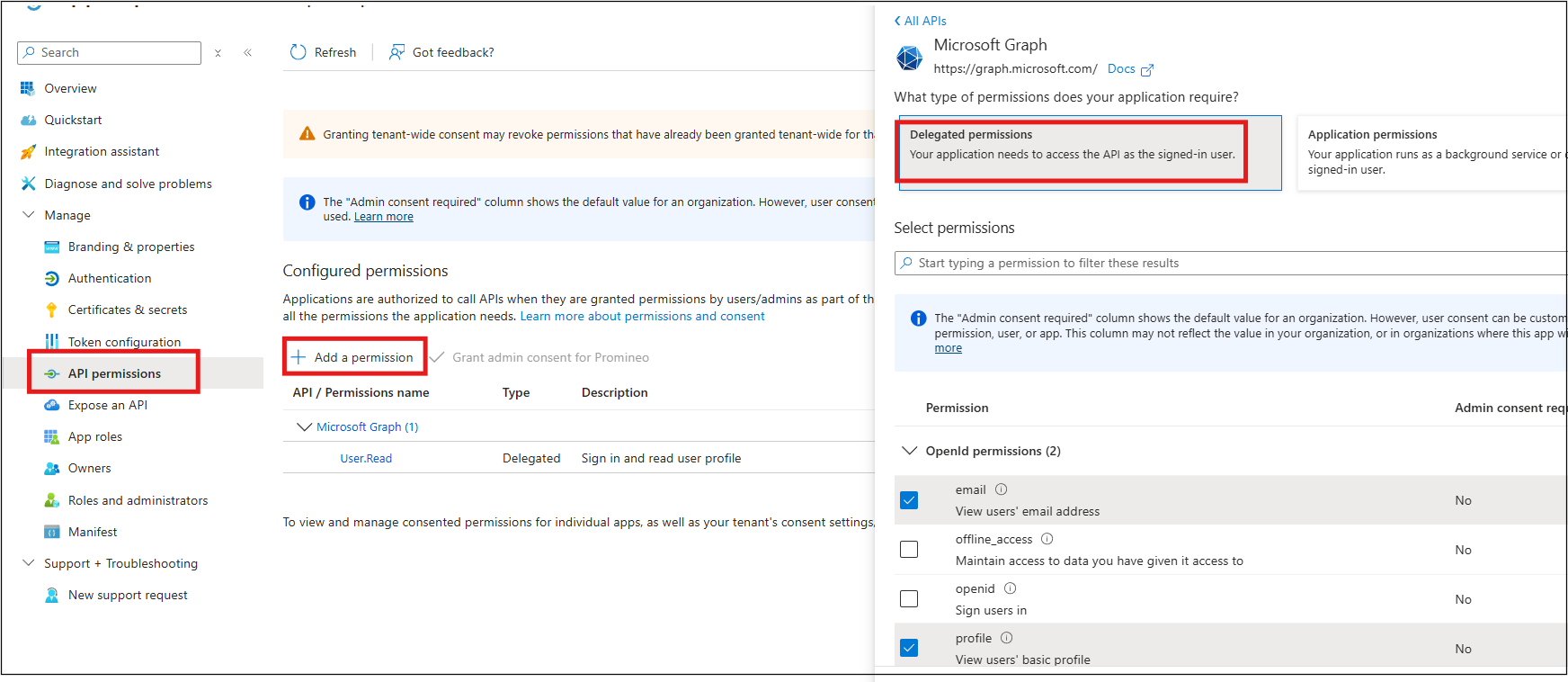
Task: Click the Owners people icon
Action: [x=52, y=468]
